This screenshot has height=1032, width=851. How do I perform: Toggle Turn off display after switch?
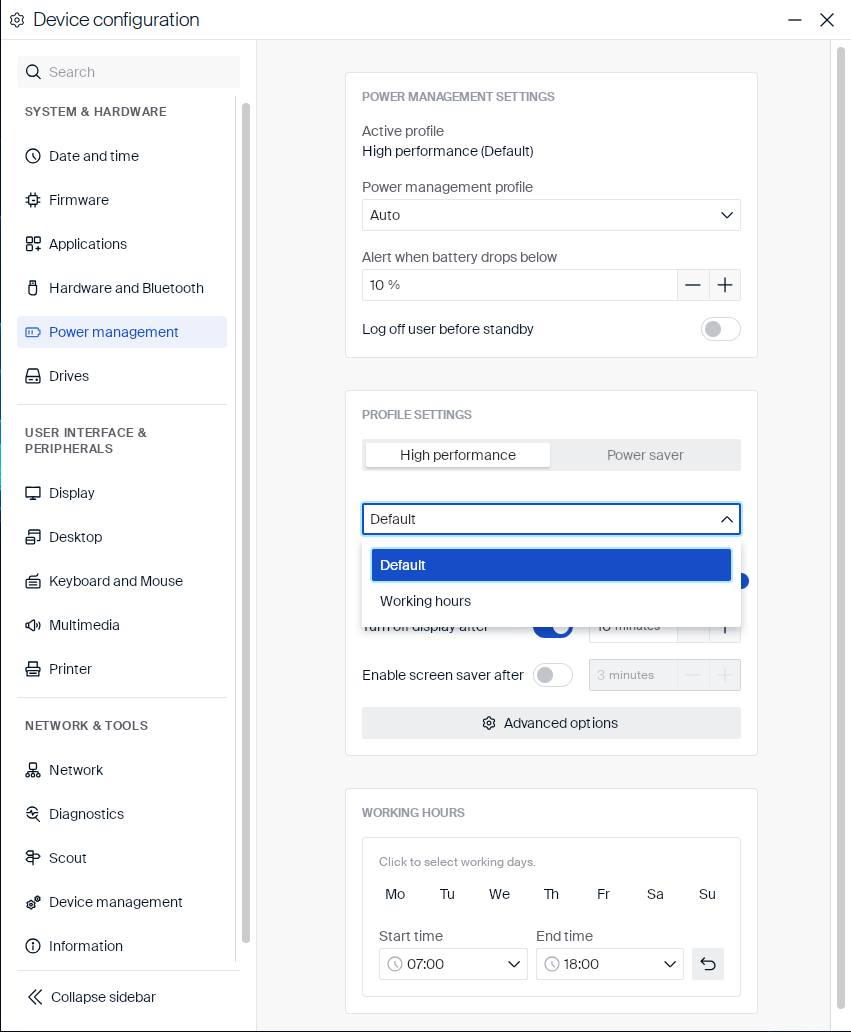[553, 631]
